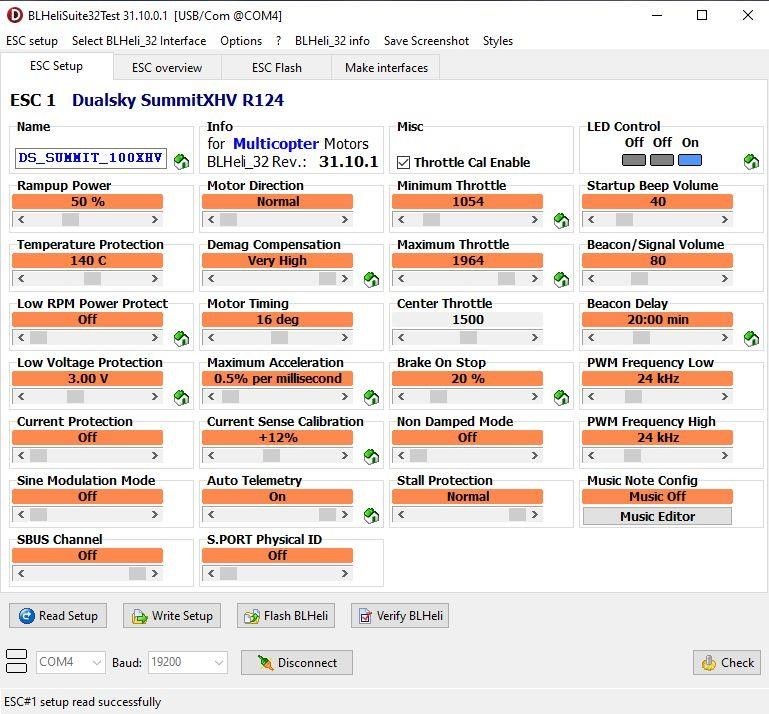Click the reset-to-default icon beside the Name field
Image resolution: width=769 pixels, height=714 pixels.
point(181,161)
